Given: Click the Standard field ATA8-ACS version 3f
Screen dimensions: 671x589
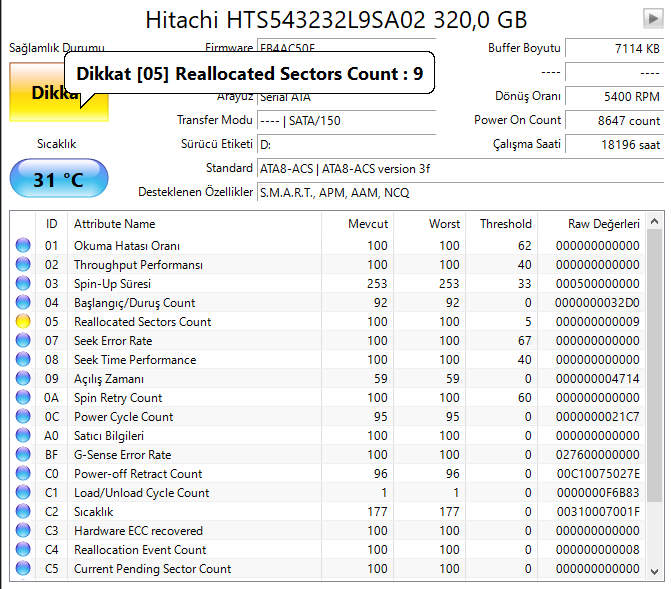Looking at the screenshot, I should point(460,169).
